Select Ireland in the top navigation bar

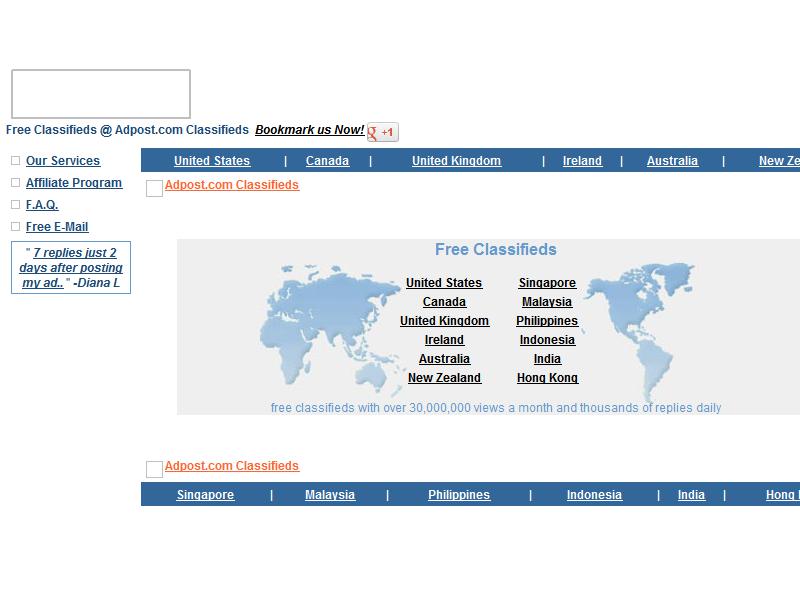[x=582, y=161]
